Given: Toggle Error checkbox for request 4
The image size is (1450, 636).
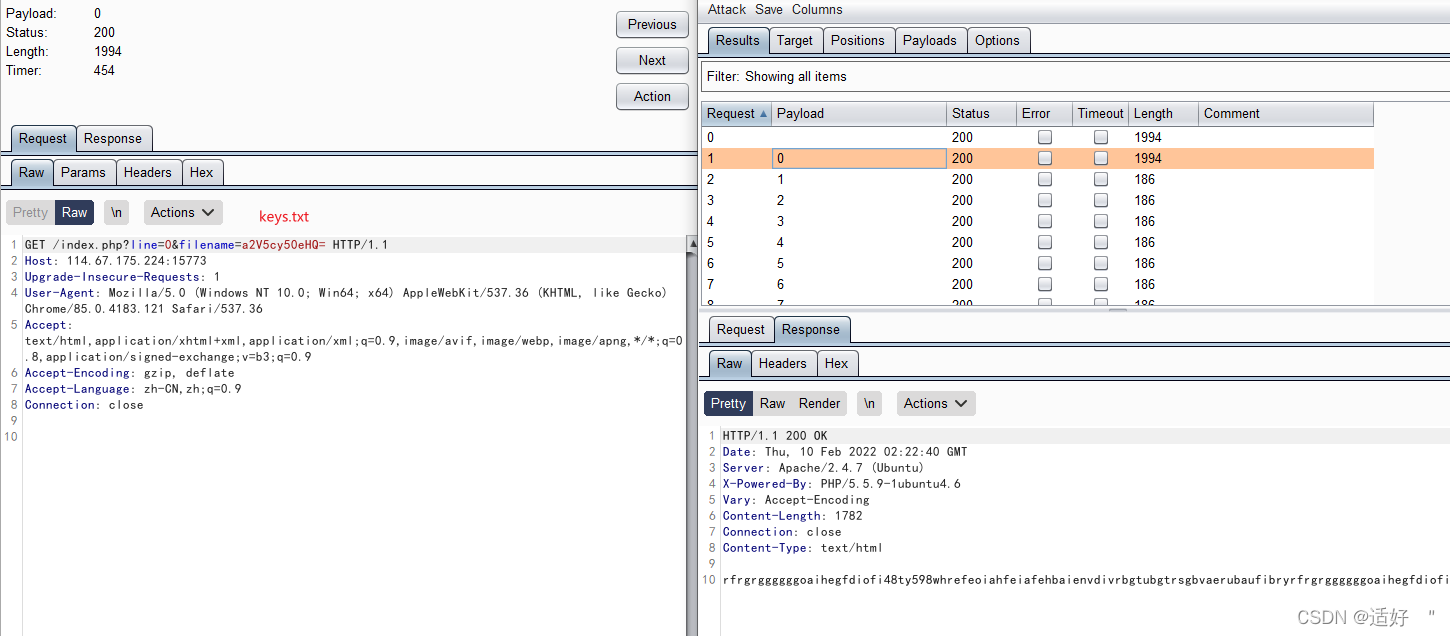Looking at the screenshot, I should click(1045, 221).
